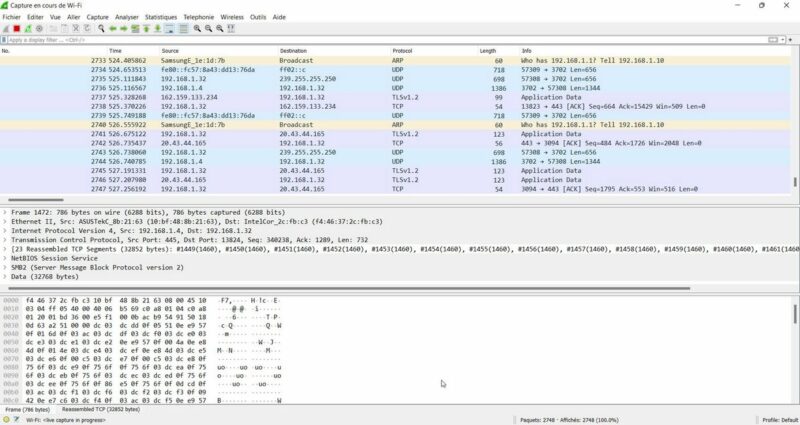The image size is (800, 425).
Task: Open the Aide menu
Action: point(279,17)
